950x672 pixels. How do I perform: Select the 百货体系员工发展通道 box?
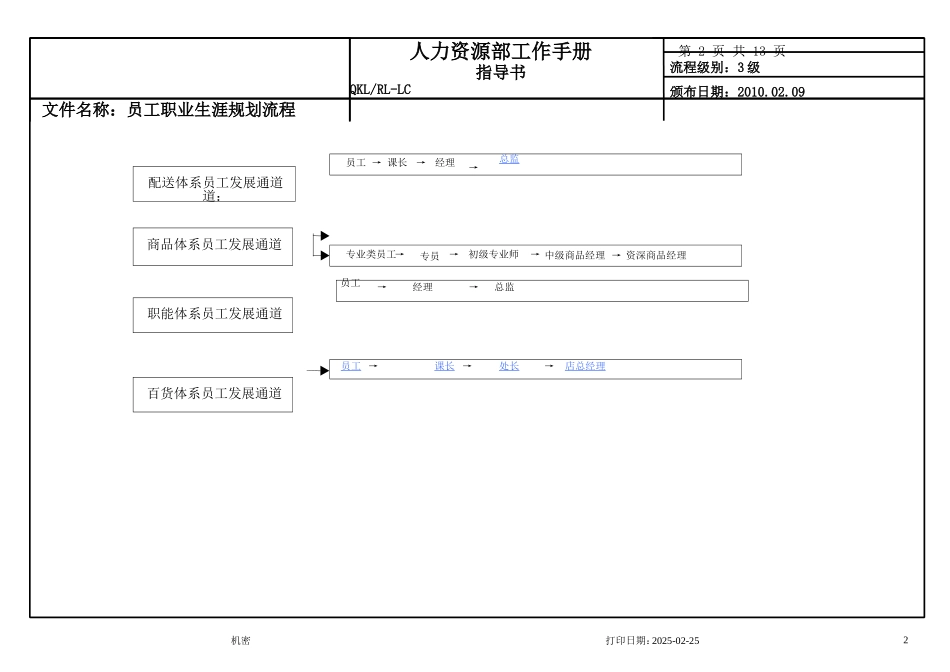pos(213,394)
